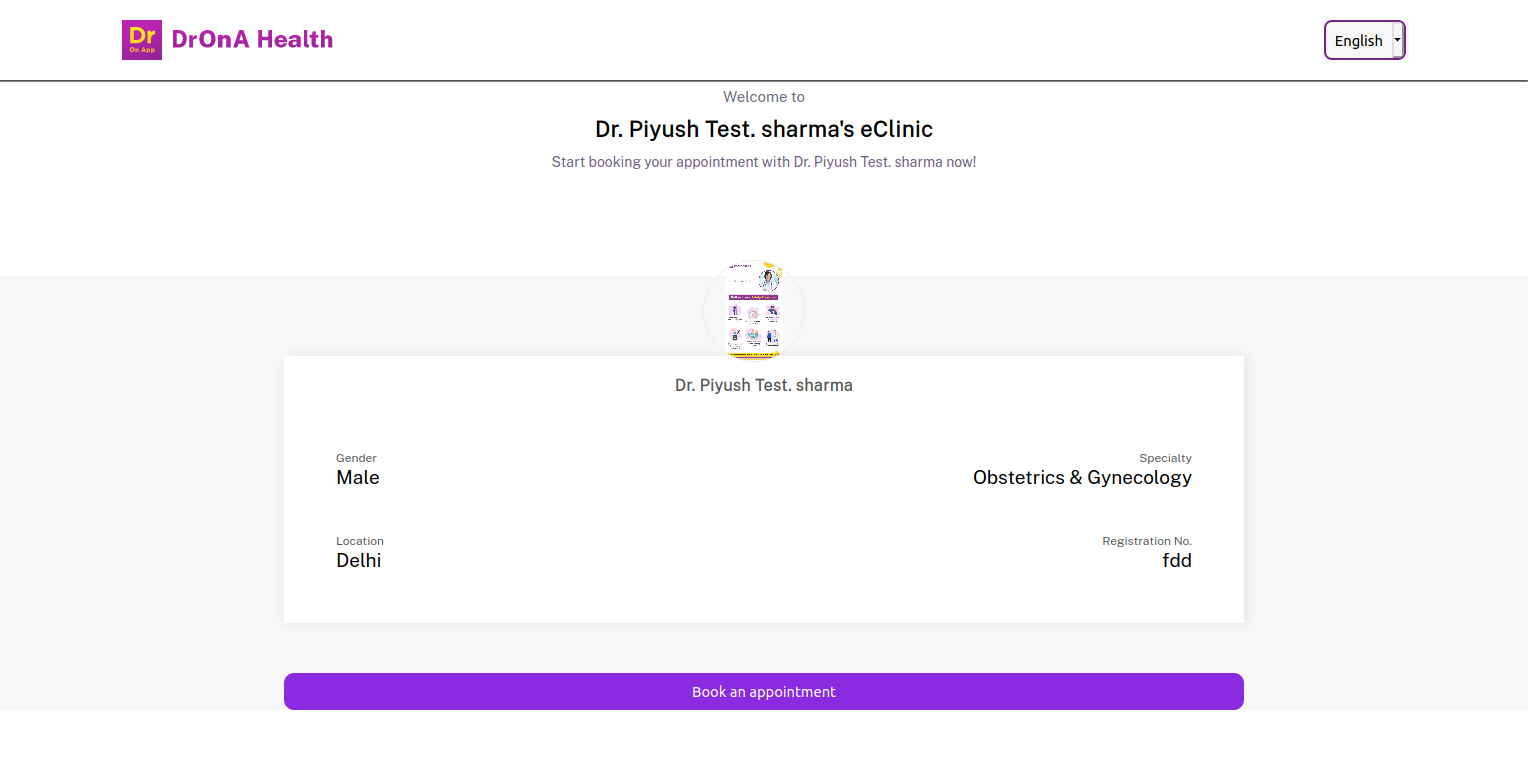The width and height of the screenshot is (1528, 762).
Task: Click the "Welcome to" text
Action: click(x=763, y=97)
